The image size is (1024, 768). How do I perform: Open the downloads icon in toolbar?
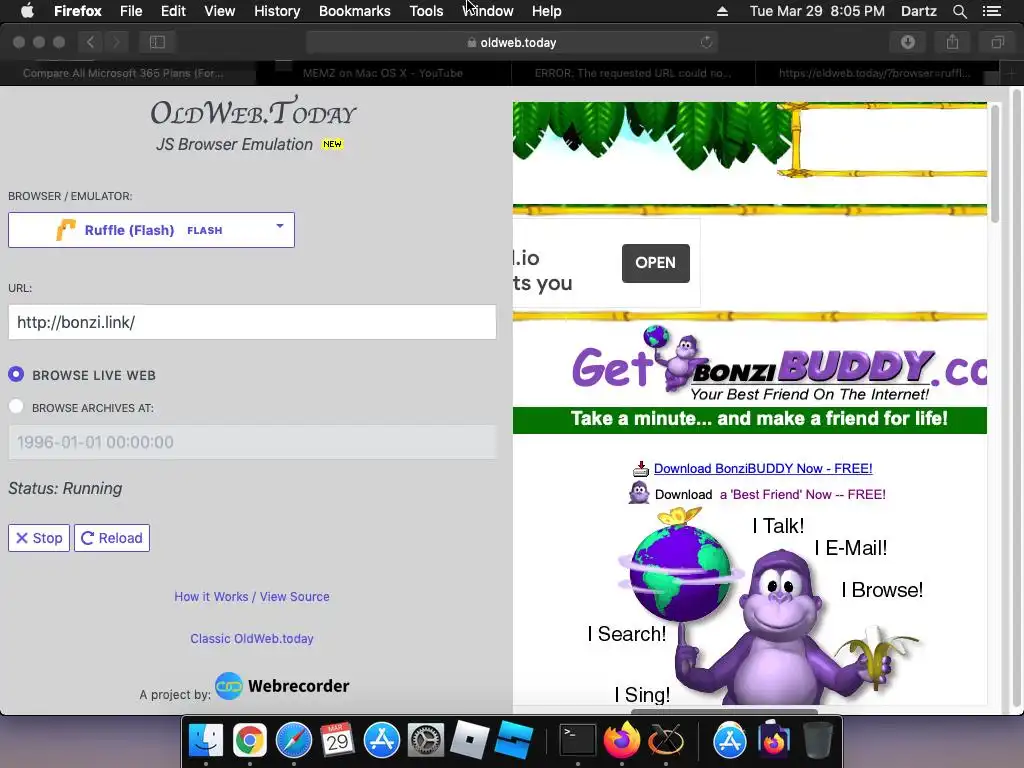(908, 42)
